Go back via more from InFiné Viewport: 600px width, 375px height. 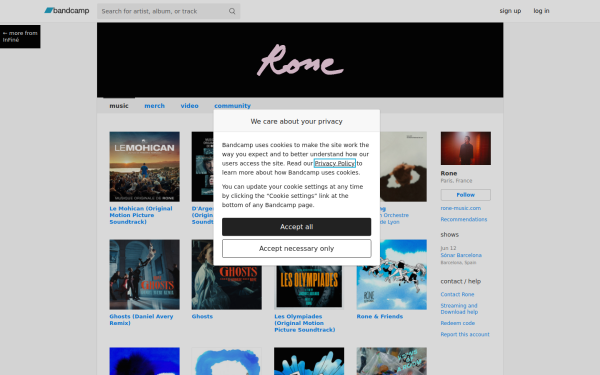(20, 36)
